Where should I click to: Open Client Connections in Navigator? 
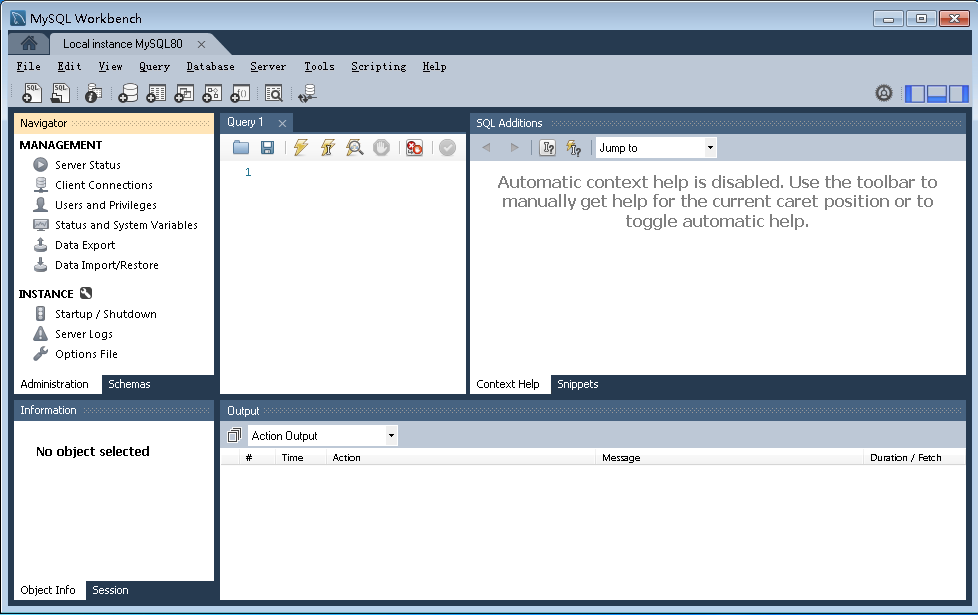tap(104, 185)
